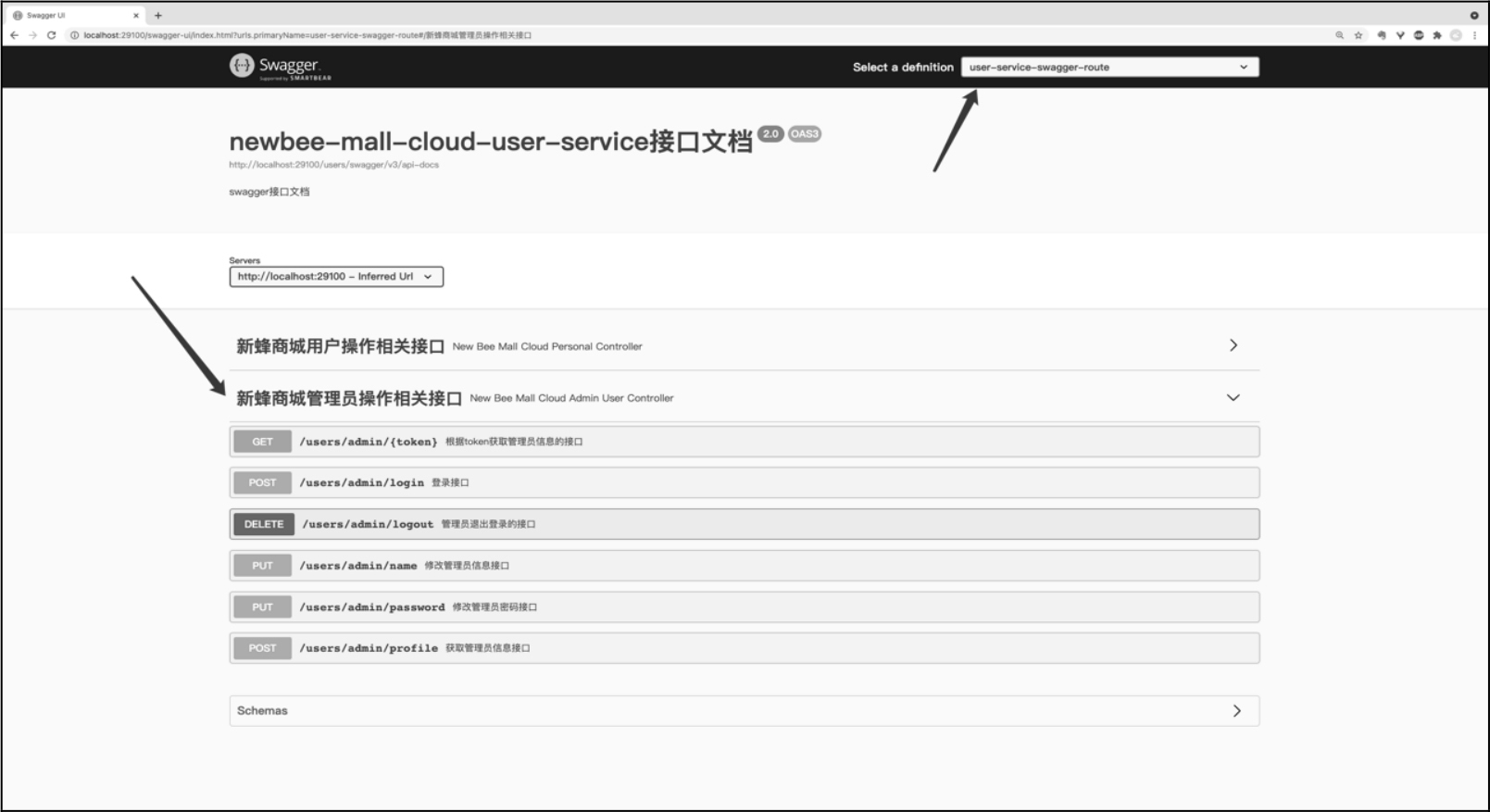Click the browser forward arrow
Viewport: 1490px width, 812px height.
click(x=33, y=35)
